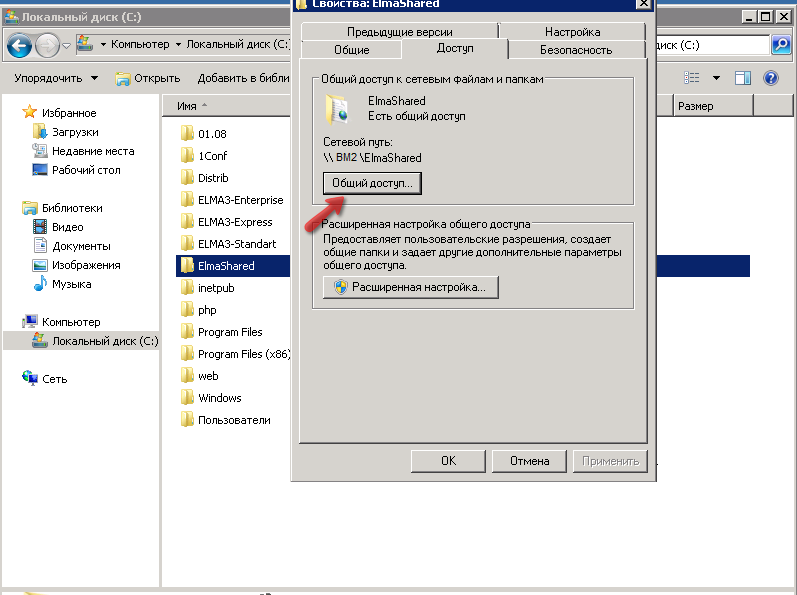Open the view options dropdown arrow

click(716, 78)
